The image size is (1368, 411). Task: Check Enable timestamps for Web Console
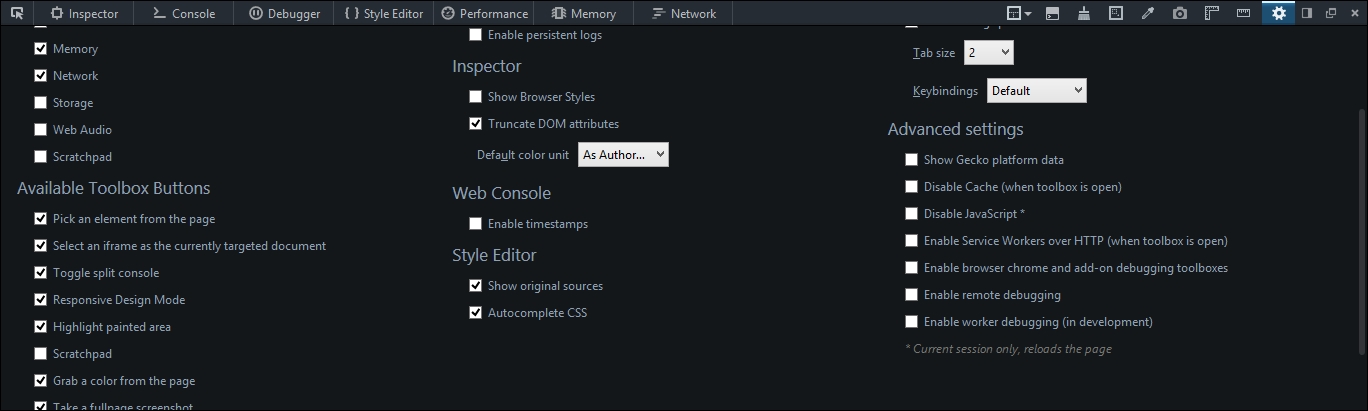click(475, 223)
